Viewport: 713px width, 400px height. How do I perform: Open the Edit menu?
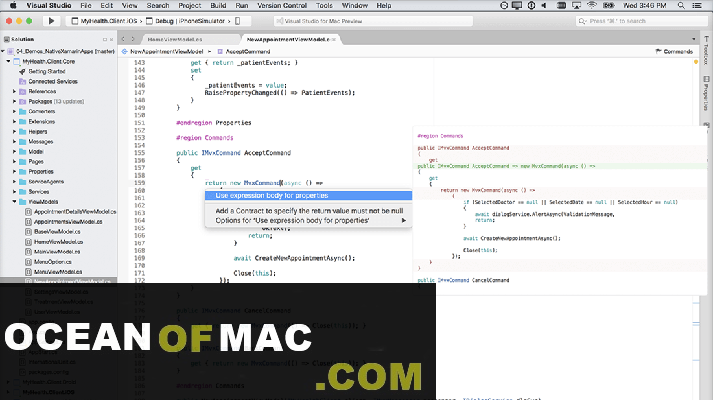pyautogui.click(x=106, y=5)
